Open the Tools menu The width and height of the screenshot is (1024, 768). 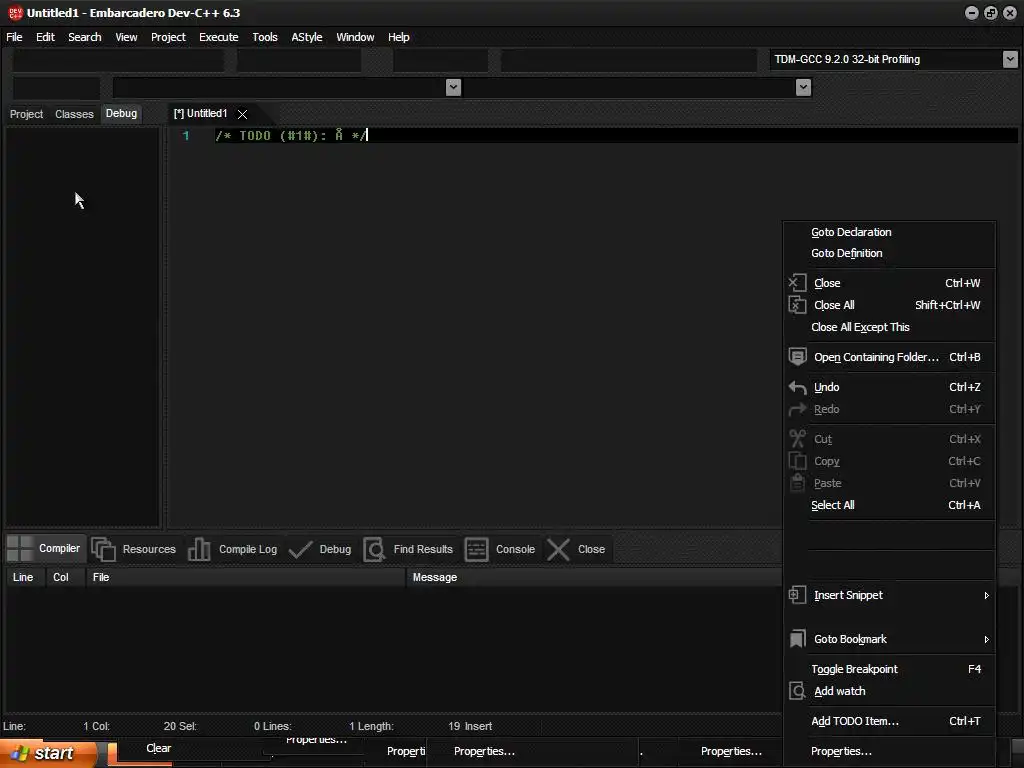[264, 37]
